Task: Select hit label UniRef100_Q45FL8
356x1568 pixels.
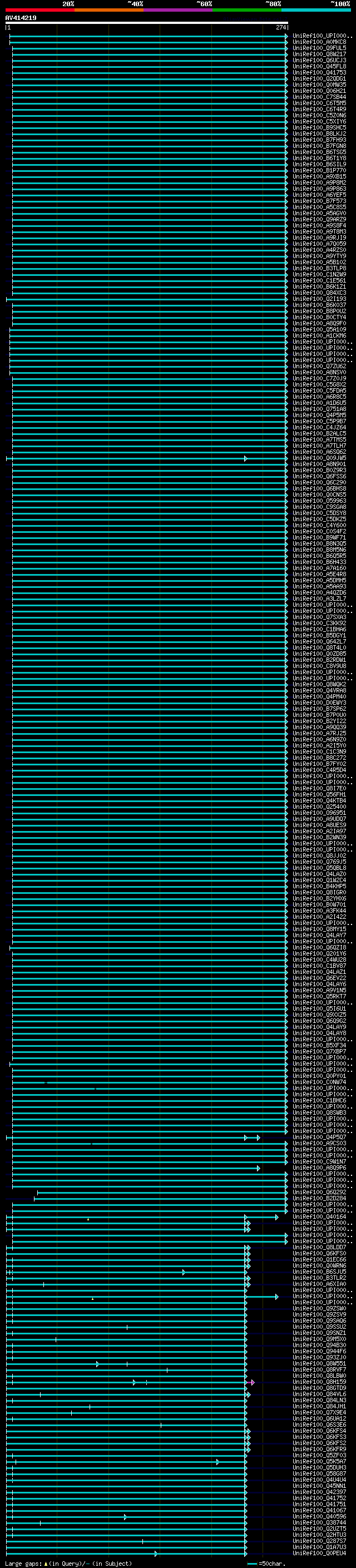Action: pos(319,66)
